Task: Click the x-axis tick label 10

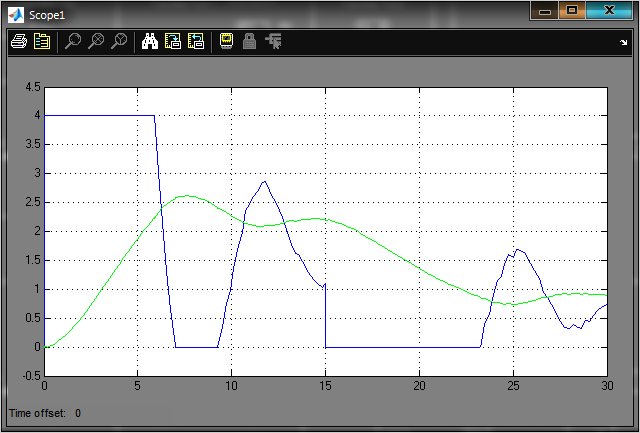Action: pyautogui.click(x=231, y=386)
